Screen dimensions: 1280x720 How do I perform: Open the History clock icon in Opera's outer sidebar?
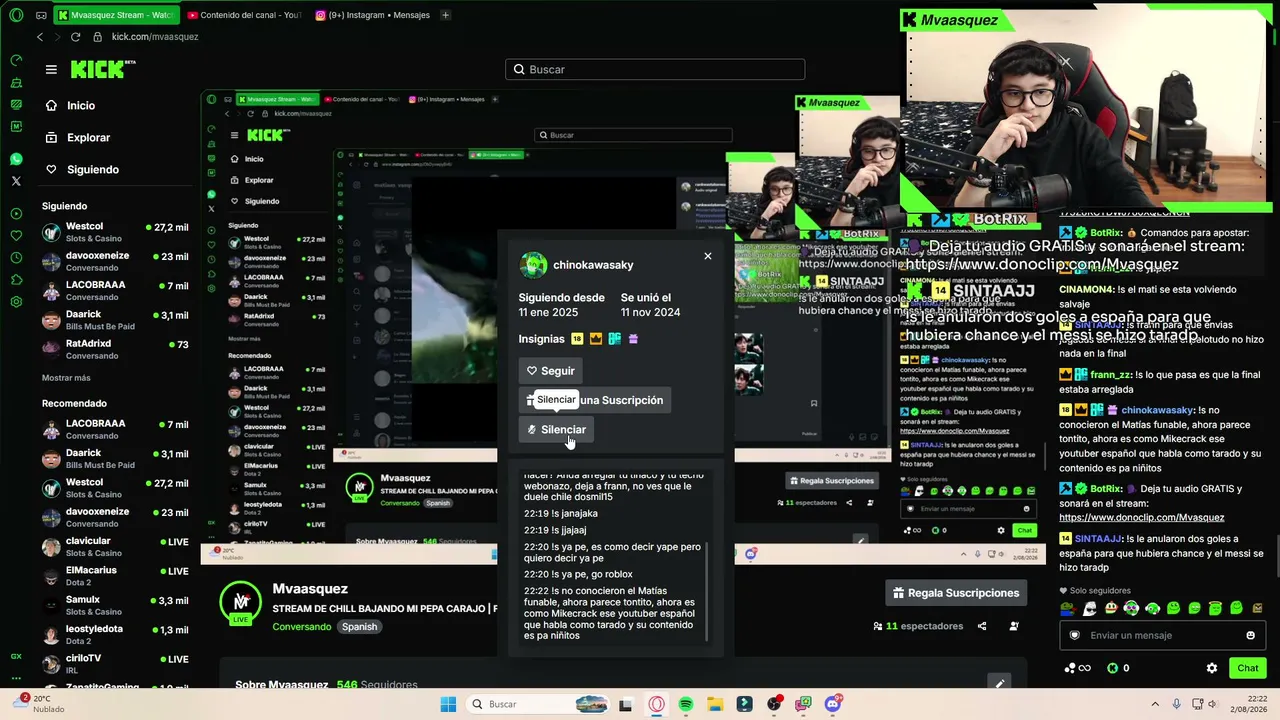[x=16, y=257]
